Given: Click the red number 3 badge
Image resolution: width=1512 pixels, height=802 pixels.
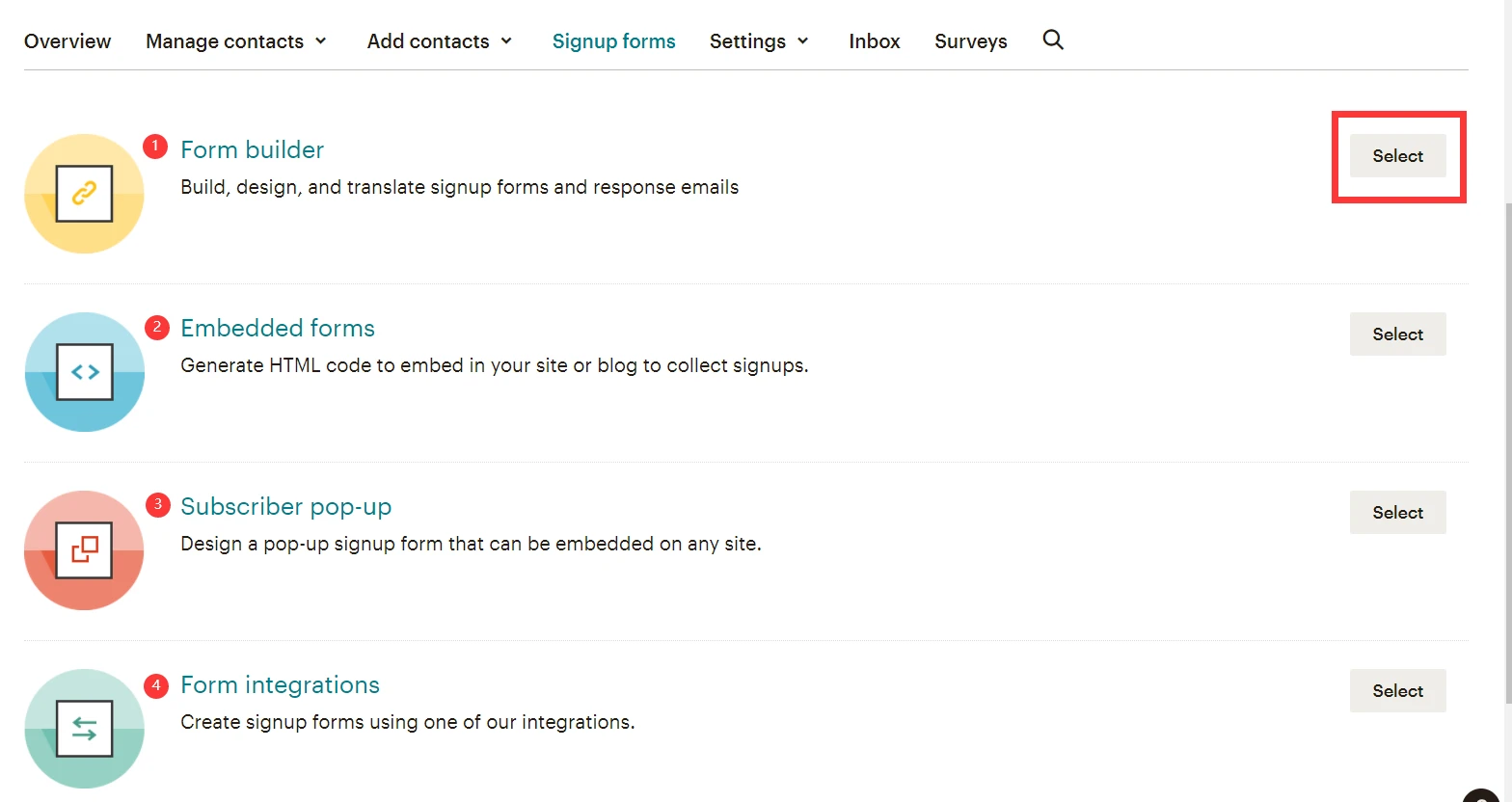Looking at the screenshot, I should (157, 504).
